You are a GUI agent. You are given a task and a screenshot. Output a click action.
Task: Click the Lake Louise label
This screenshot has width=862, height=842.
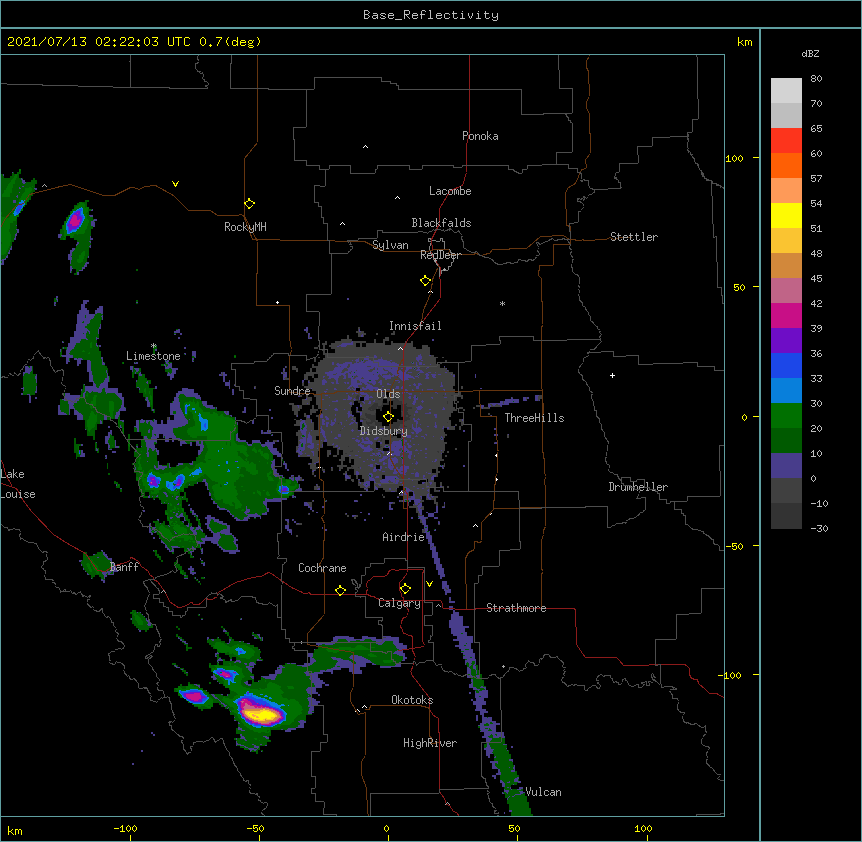[x=18, y=484]
